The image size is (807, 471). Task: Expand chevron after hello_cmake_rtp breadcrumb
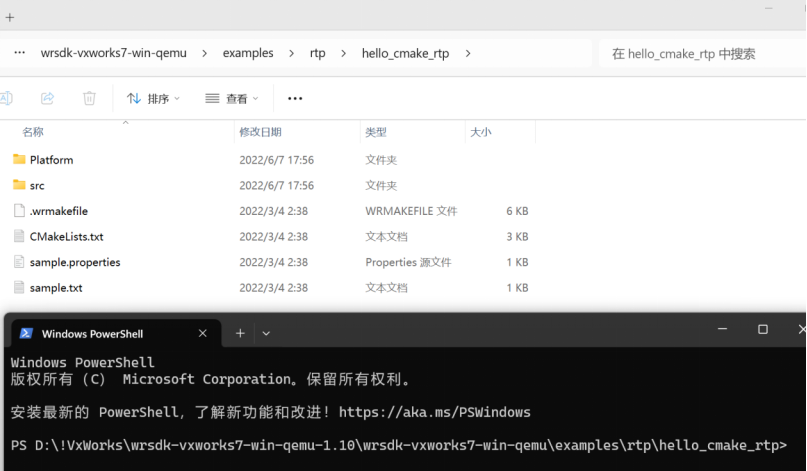coord(468,54)
